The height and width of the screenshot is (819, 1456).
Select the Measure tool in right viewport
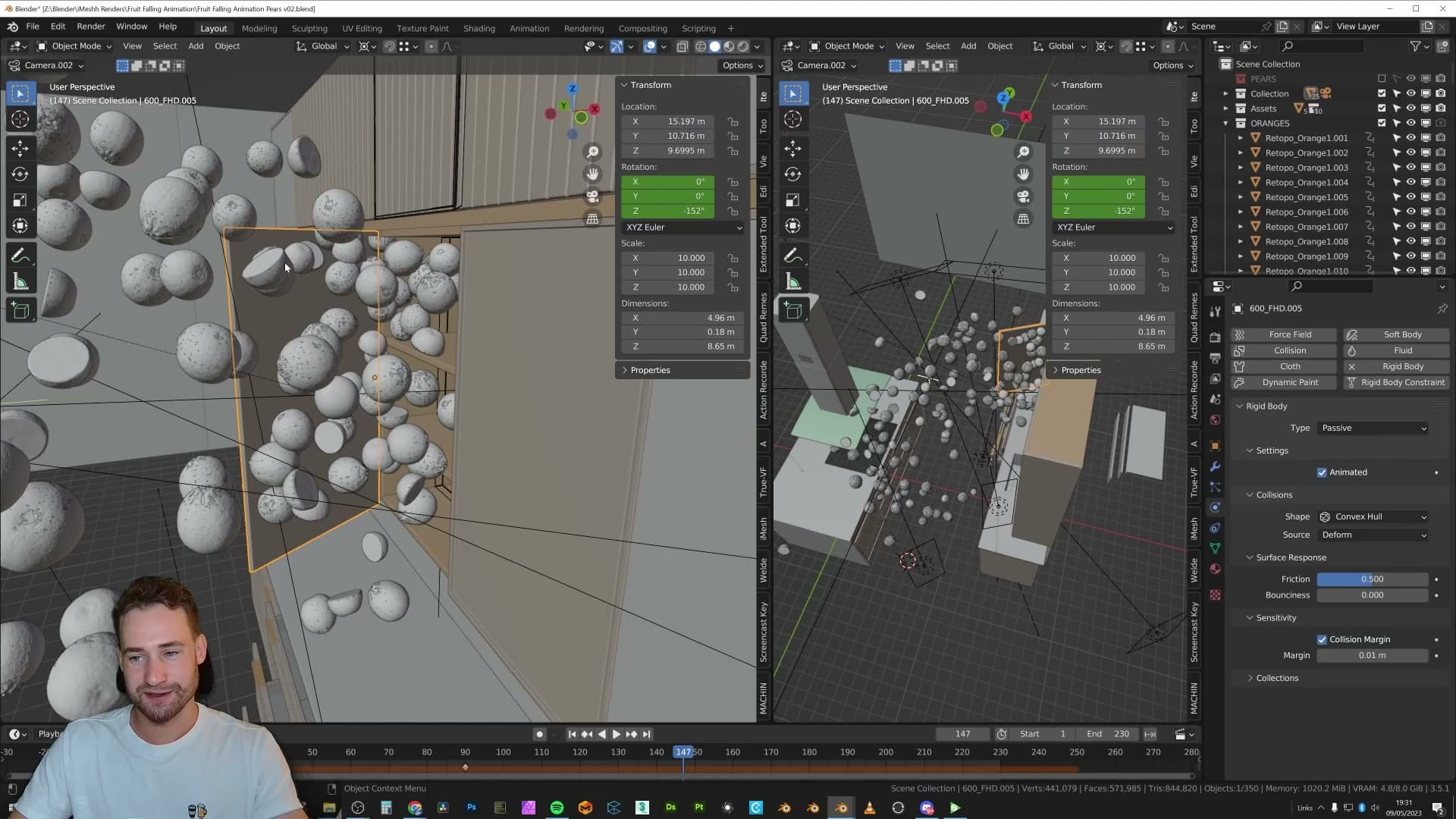click(793, 282)
